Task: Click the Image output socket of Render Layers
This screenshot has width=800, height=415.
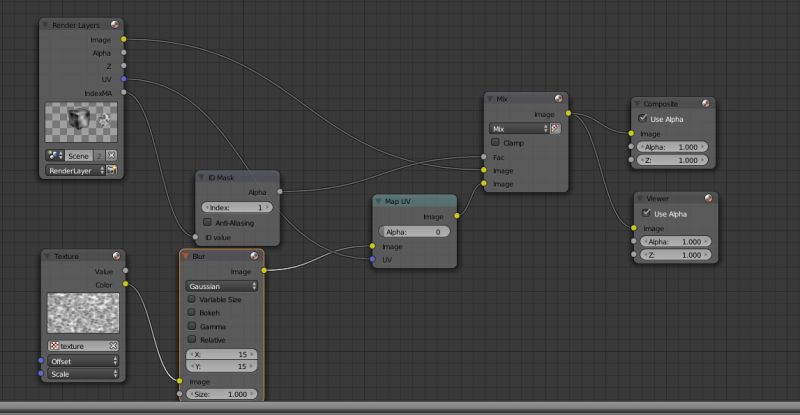Action: [x=123, y=39]
